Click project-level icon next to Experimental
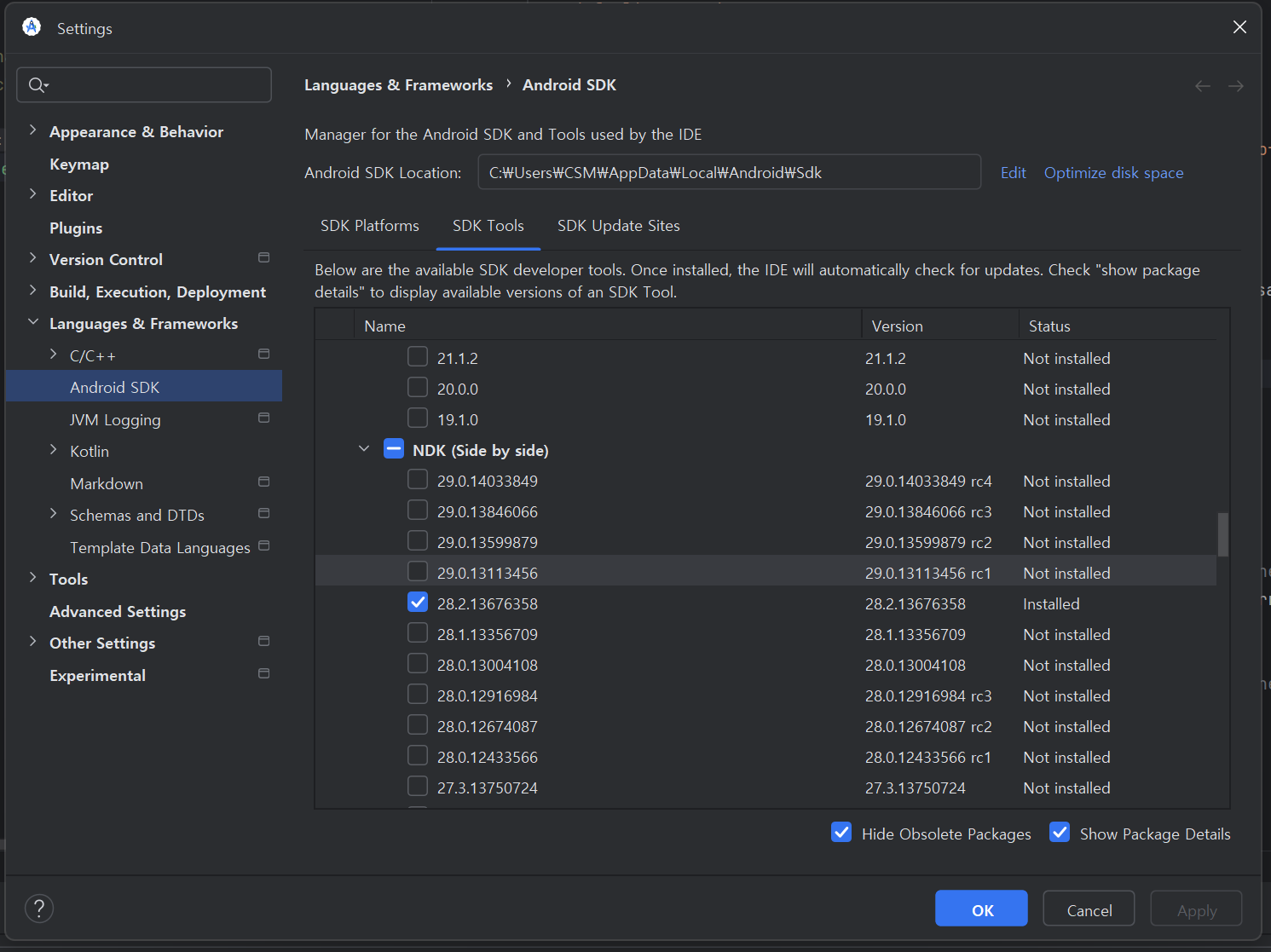 click(264, 673)
